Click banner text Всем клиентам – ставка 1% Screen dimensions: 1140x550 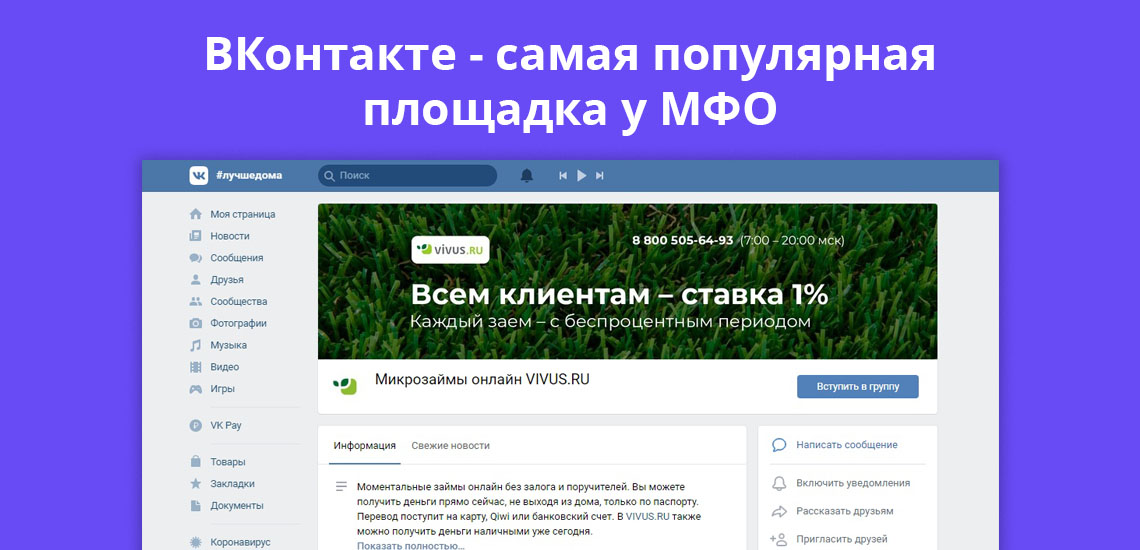(x=619, y=295)
